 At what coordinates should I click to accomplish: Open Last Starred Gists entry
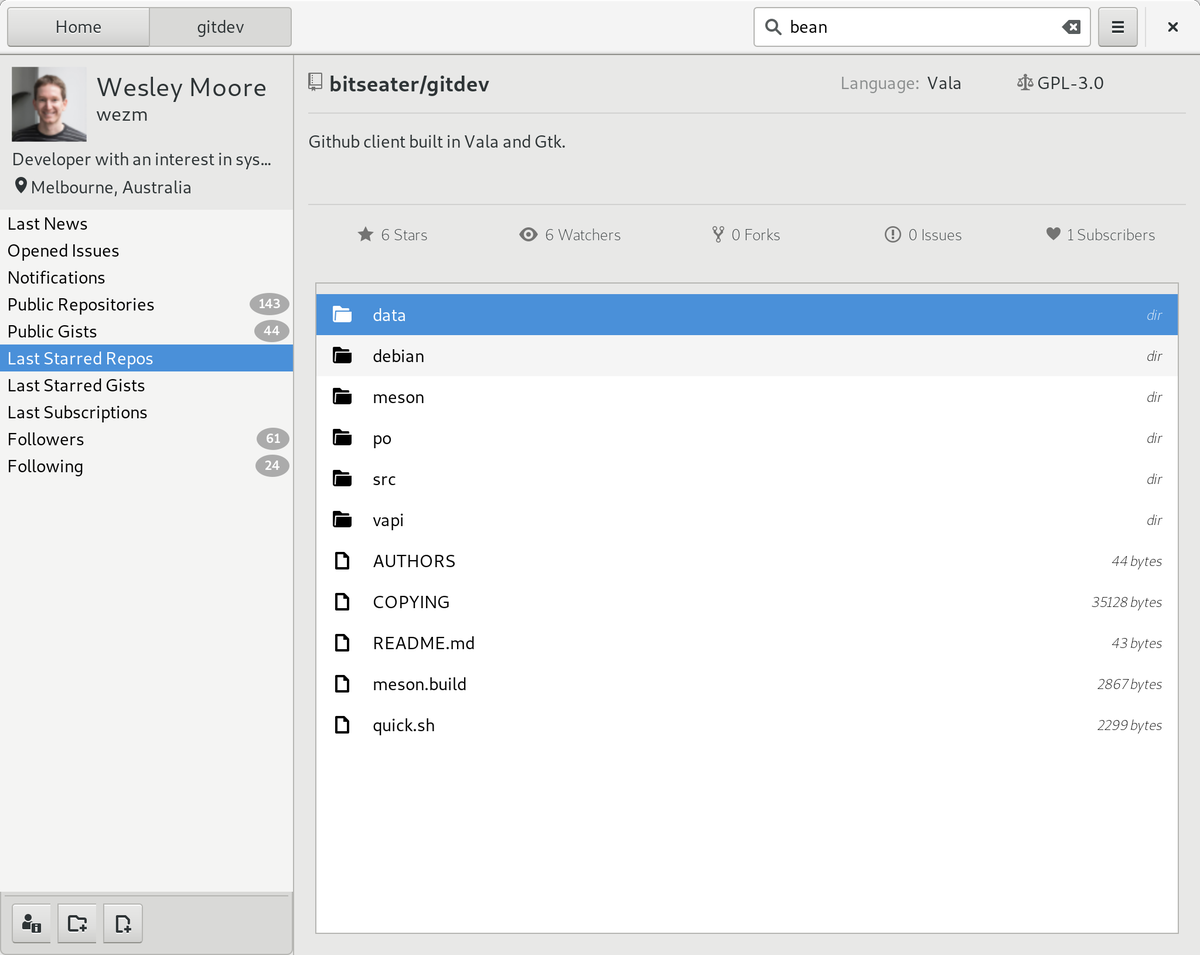click(x=146, y=385)
